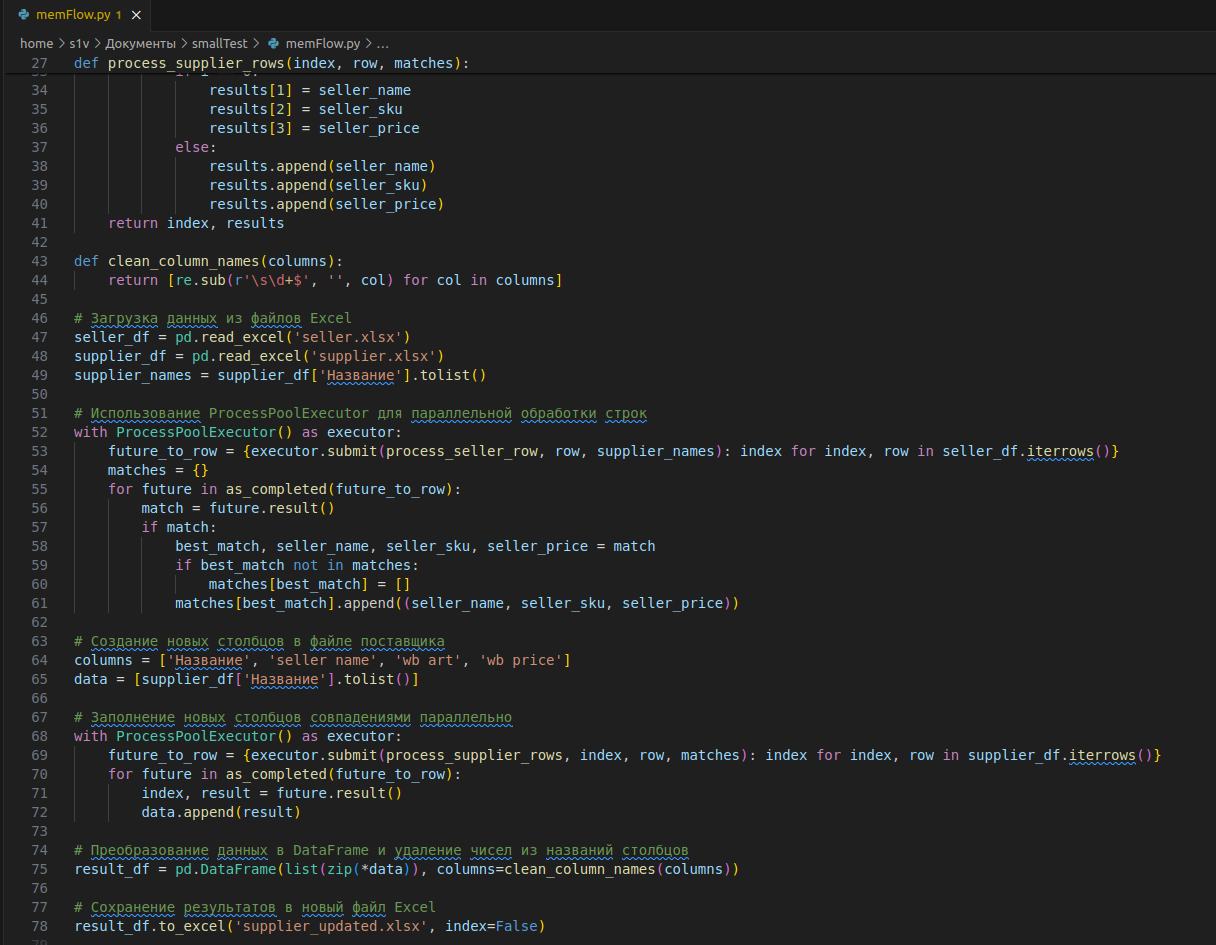Click comment 'Преобразование данных в DataFrame' line 74

[381, 850]
